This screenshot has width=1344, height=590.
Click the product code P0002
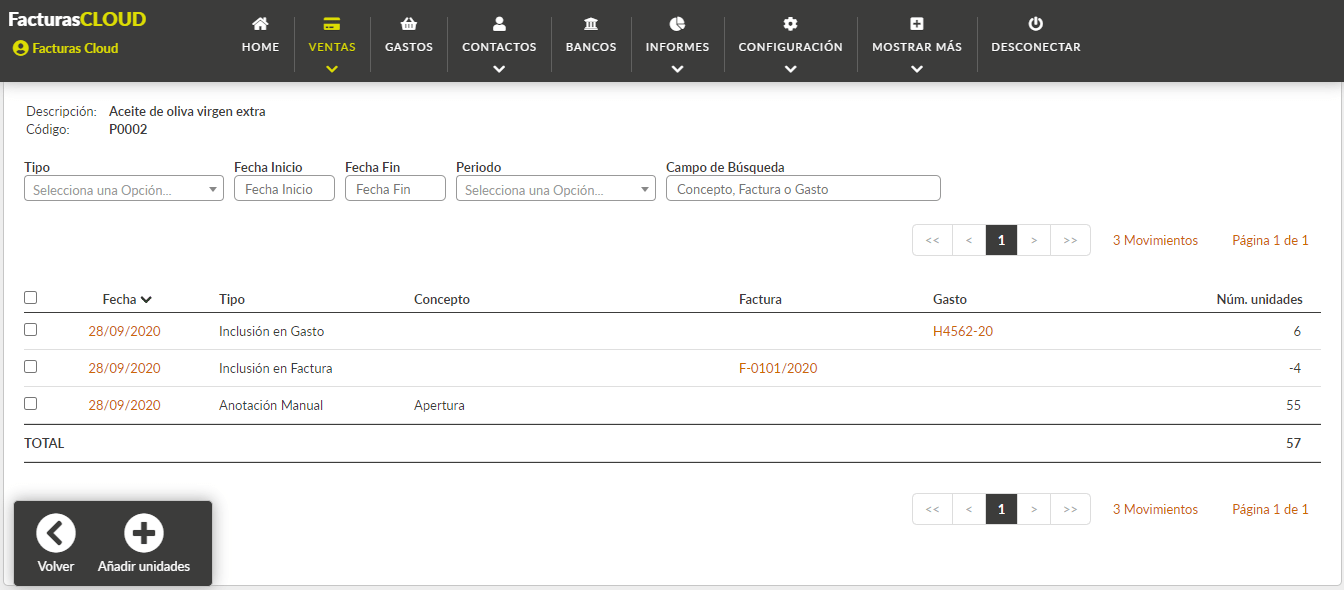[x=128, y=129]
